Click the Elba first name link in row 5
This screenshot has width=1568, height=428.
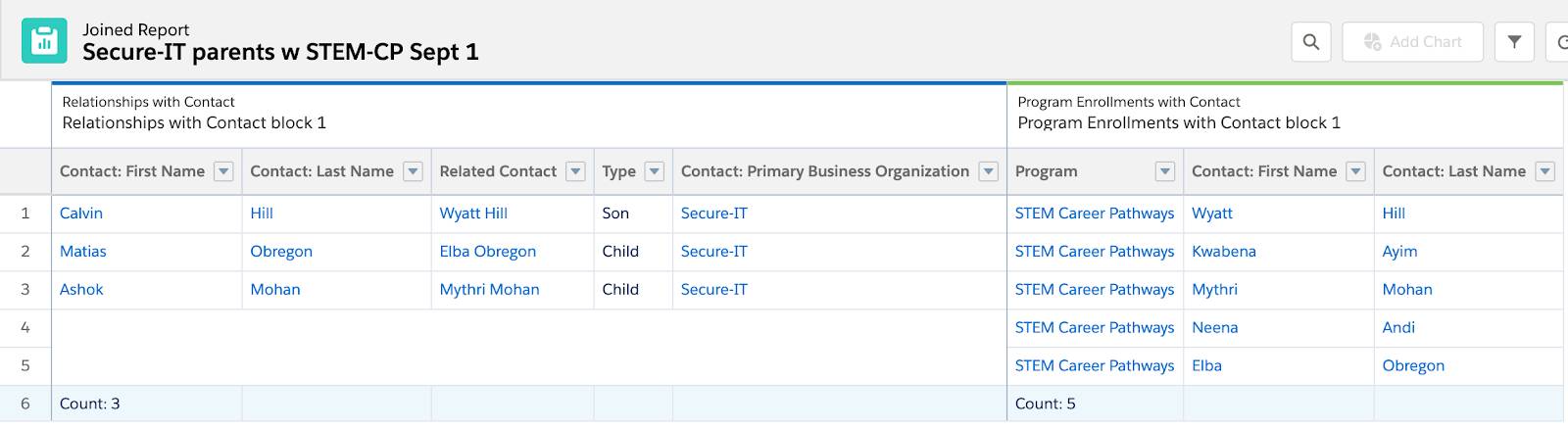(1206, 366)
